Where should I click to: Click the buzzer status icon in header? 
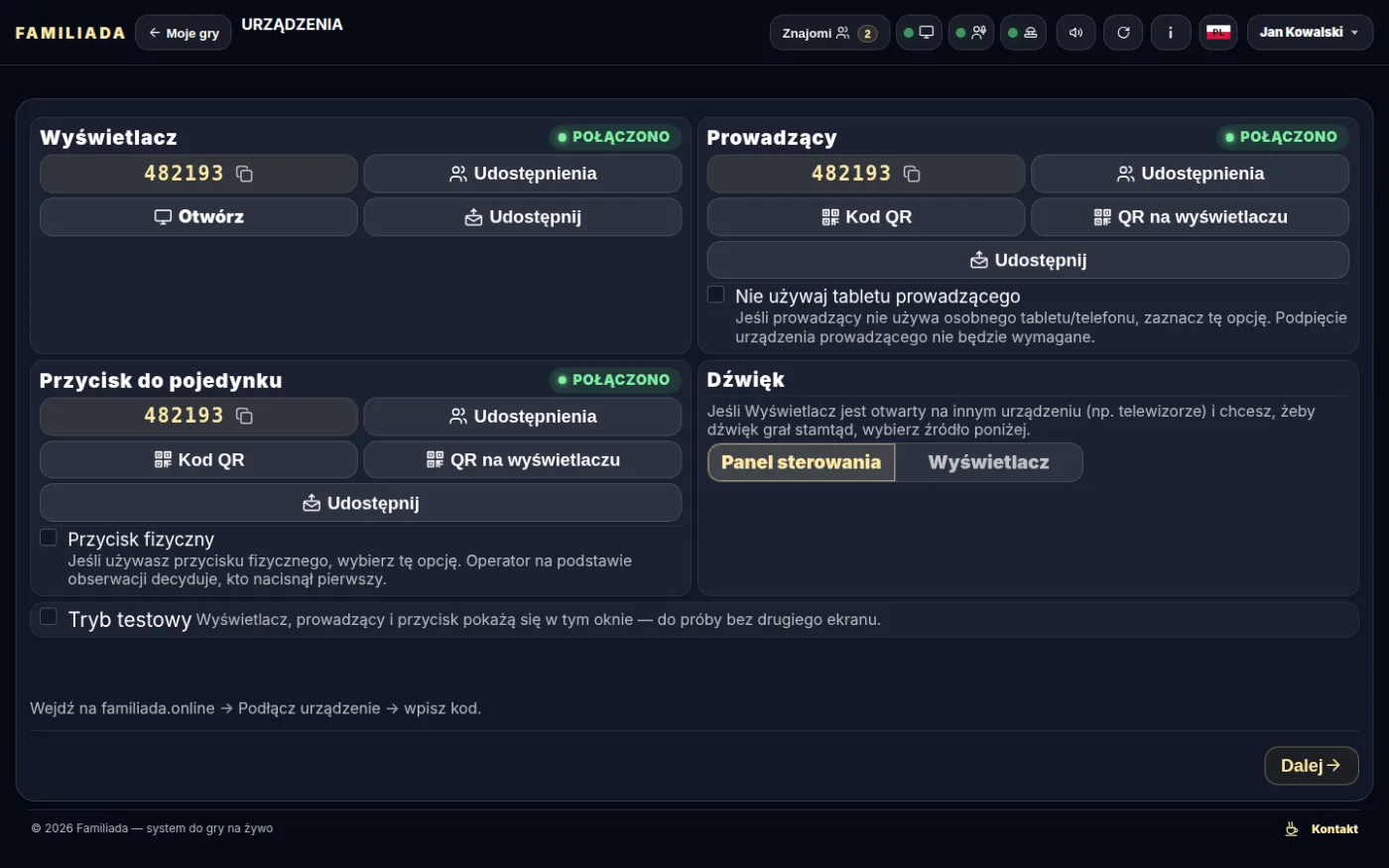(x=1023, y=33)
